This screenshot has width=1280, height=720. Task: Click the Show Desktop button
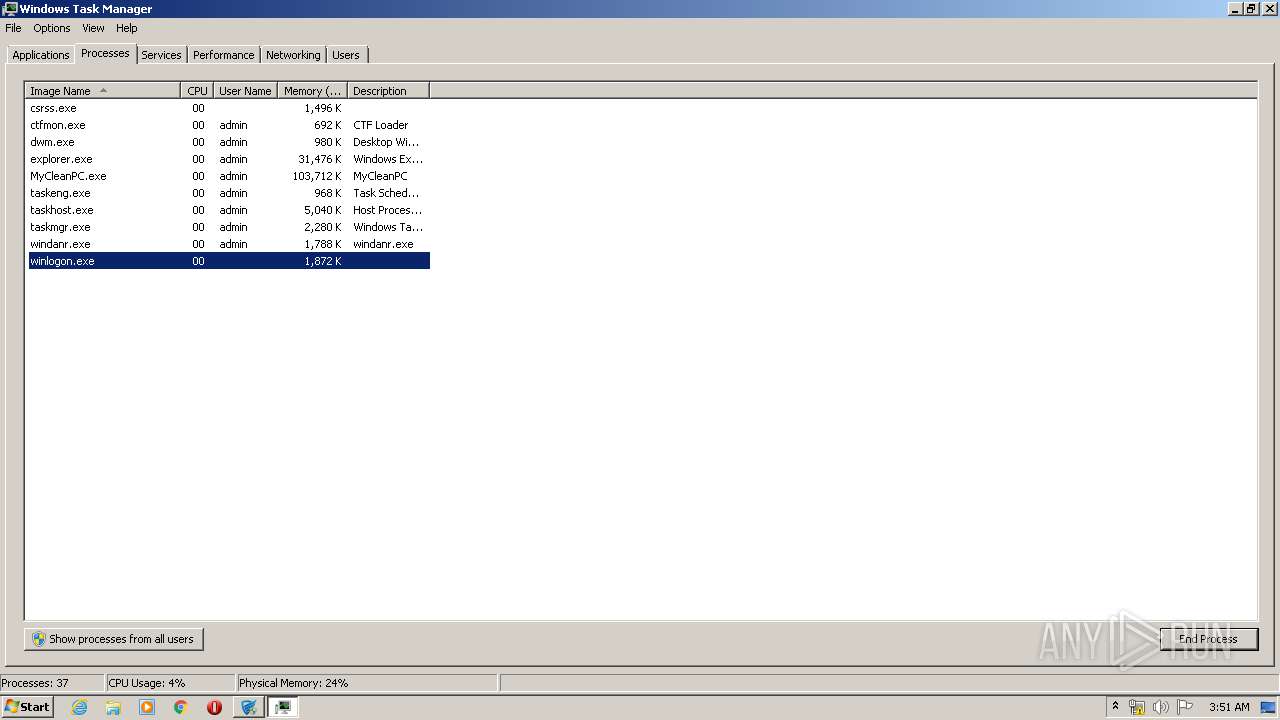point(1270,707)
